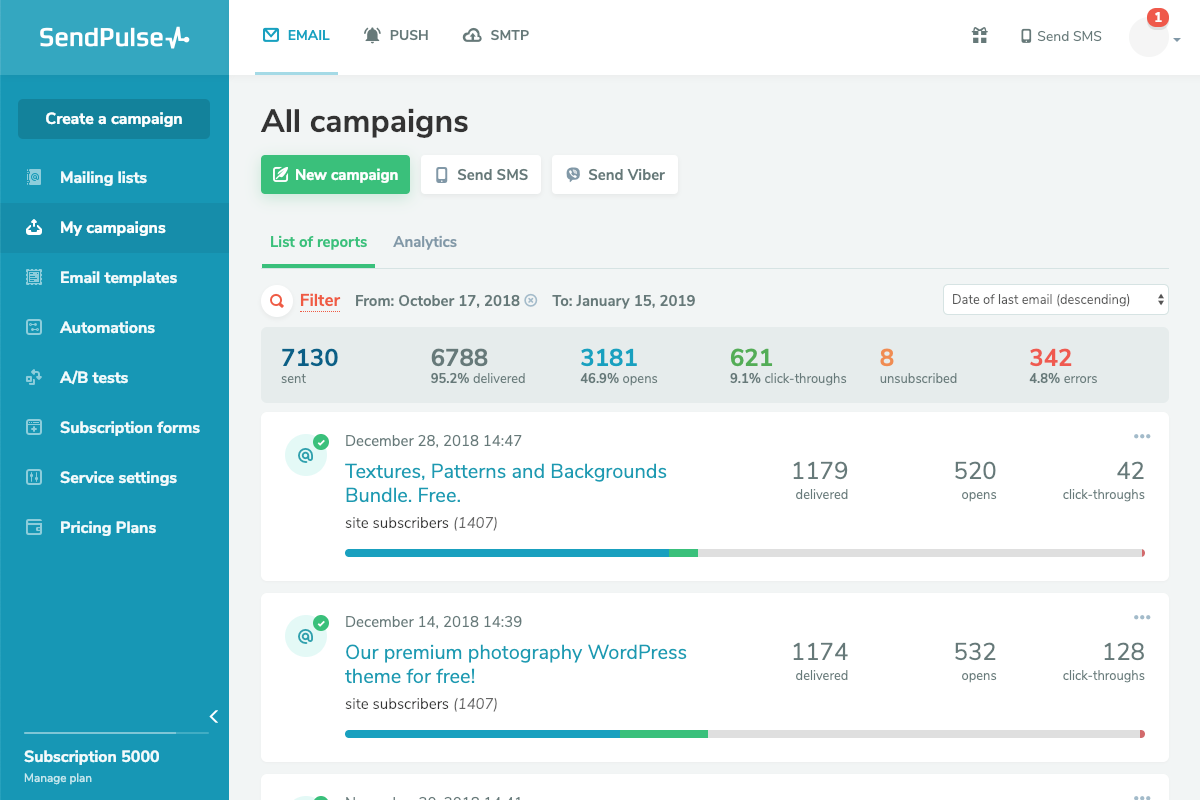The width and height of the screenshot is (1200, 800).
Task: Click the Automations sidebar icon
Action: coord(34,328)
